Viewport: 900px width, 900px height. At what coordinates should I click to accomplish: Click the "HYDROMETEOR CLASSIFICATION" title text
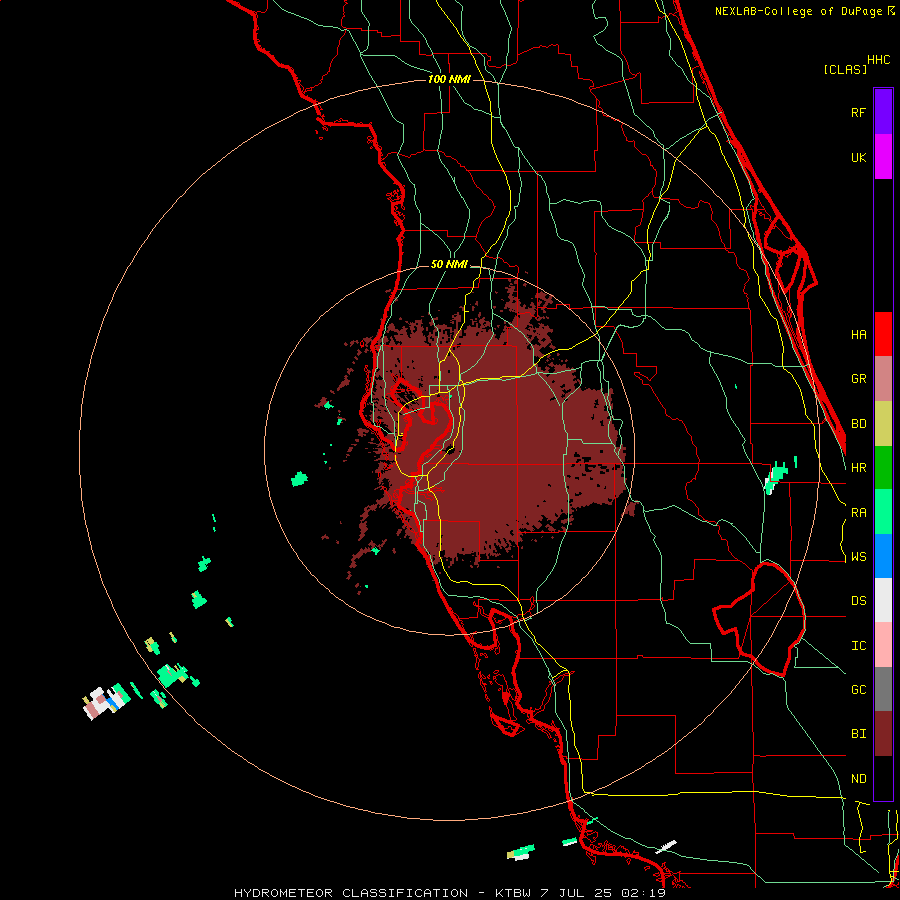(x=351, y=893)
